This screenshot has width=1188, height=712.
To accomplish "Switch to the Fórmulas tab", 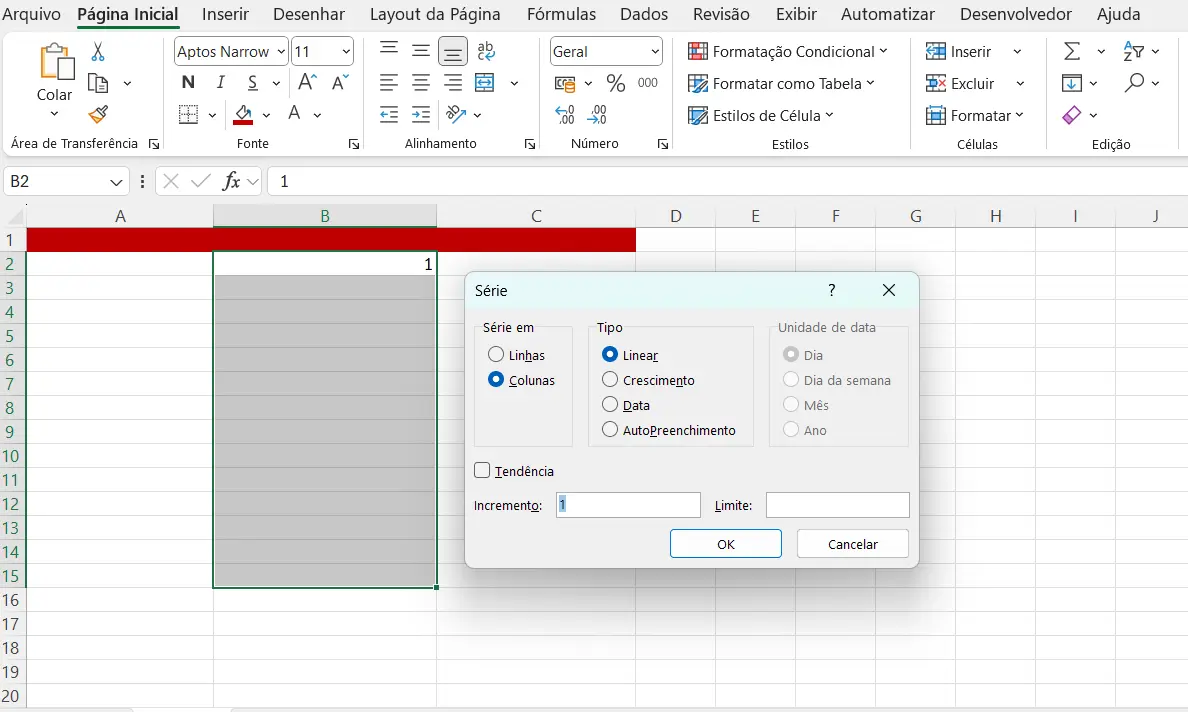I will click(x=561, y=14).
